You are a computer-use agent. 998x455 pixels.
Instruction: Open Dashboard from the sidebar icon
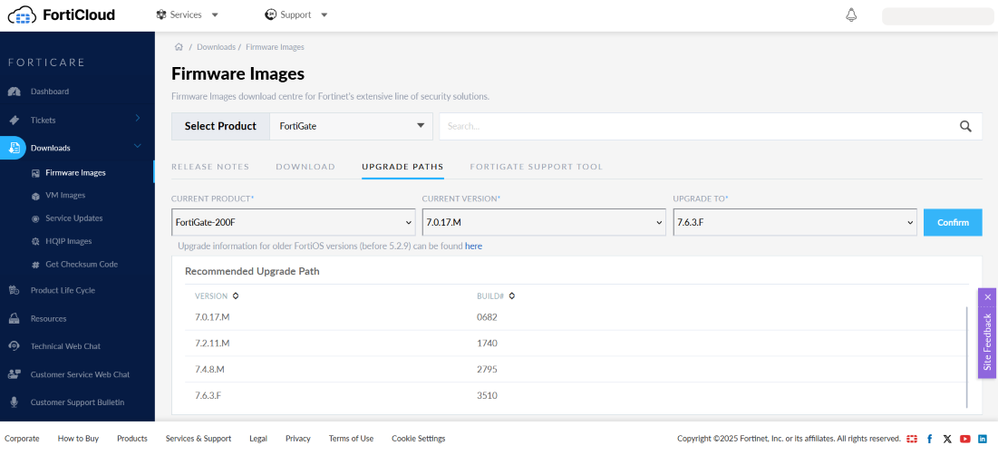pos(14,92)
